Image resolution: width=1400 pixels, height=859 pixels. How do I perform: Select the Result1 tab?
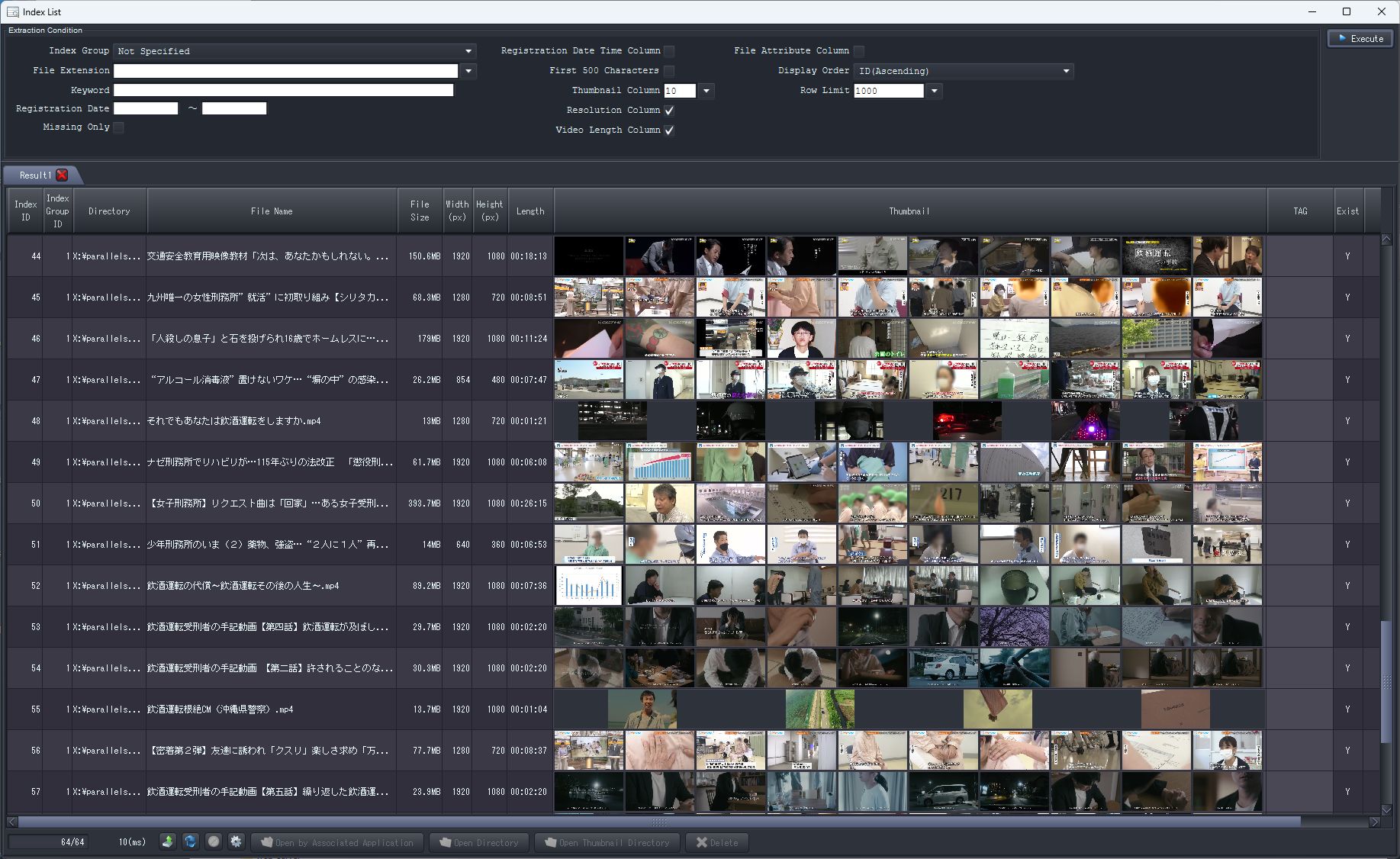(x=34, y=175)
